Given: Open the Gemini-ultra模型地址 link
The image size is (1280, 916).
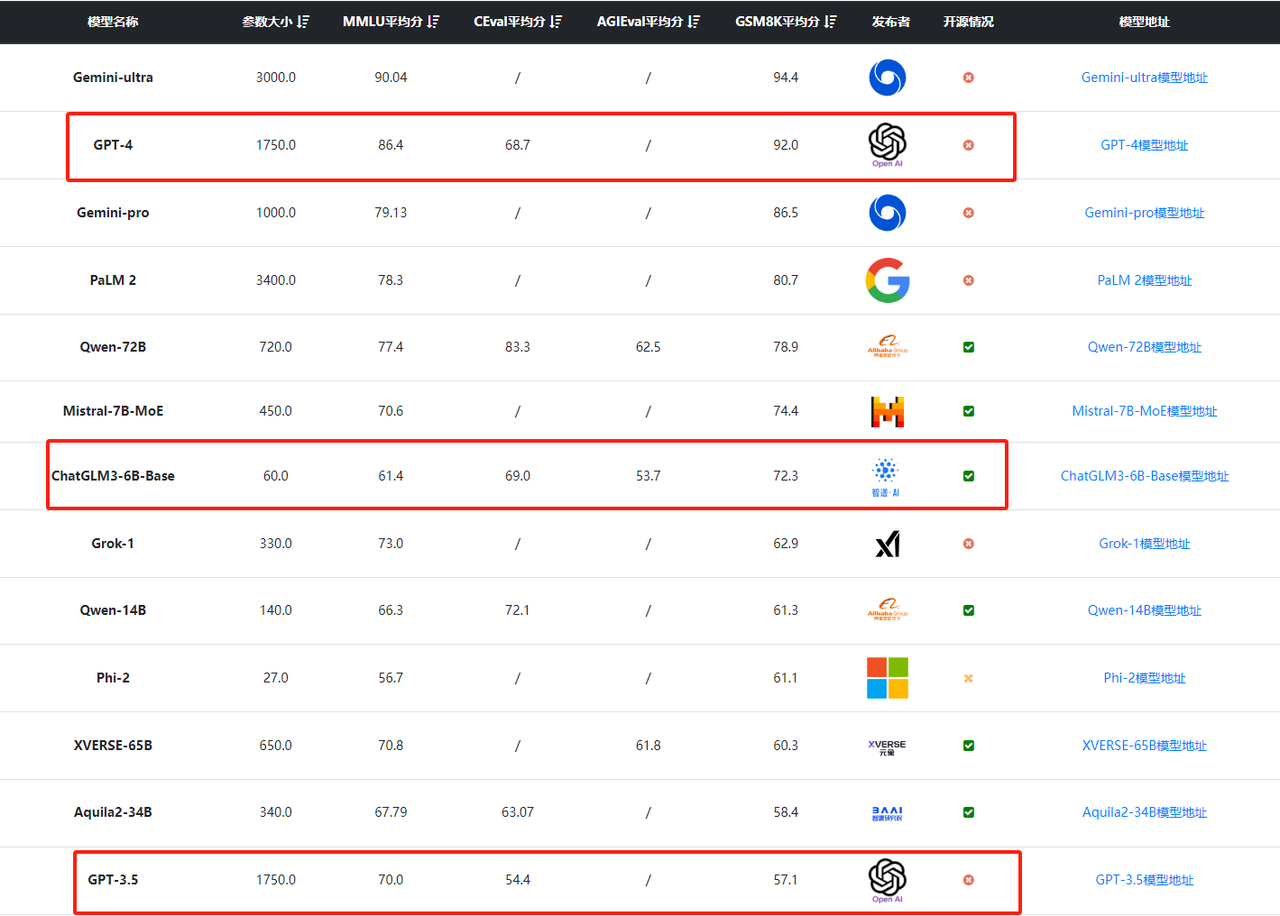Looking at the screenshot, I should coord(1144,77).
